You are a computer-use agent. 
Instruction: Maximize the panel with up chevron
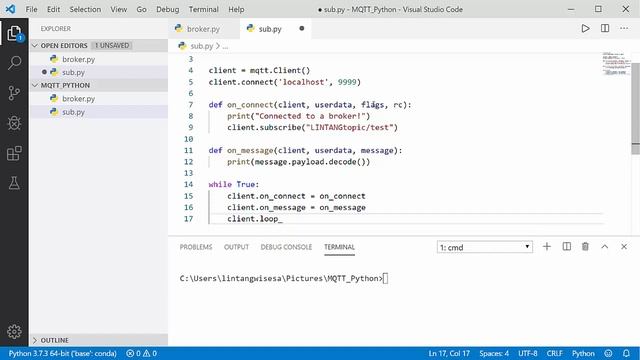click(x=604, y=247)
